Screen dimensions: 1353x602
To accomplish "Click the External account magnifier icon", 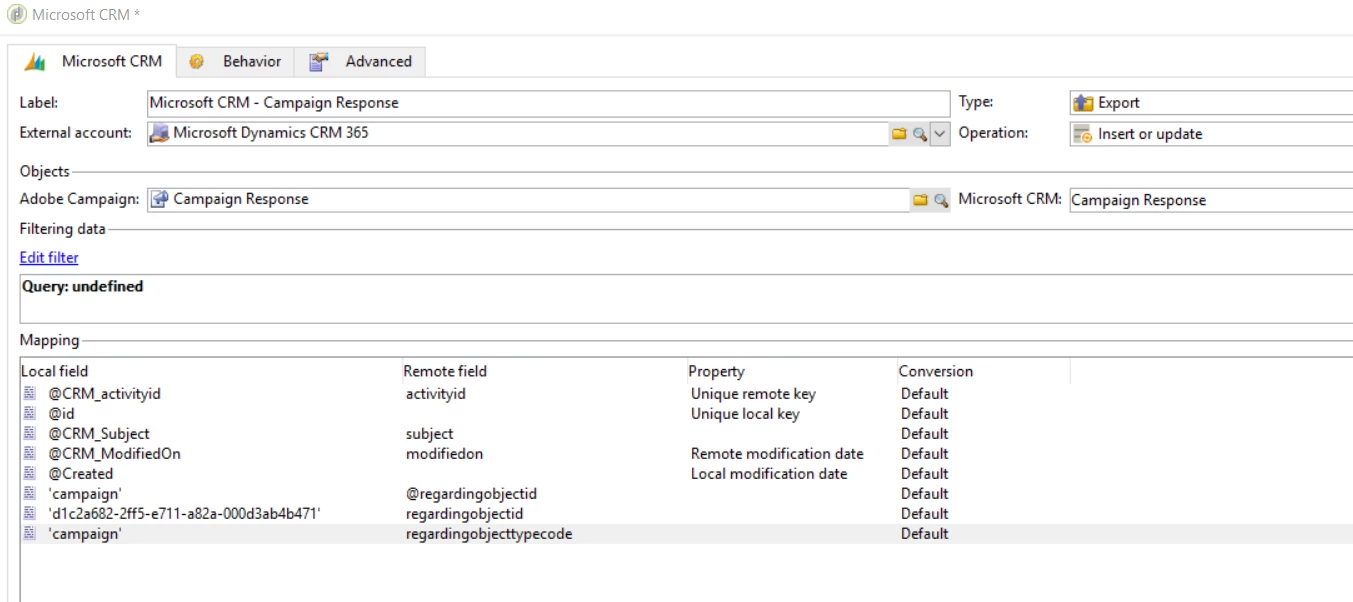I will click(x=919, y=134).
